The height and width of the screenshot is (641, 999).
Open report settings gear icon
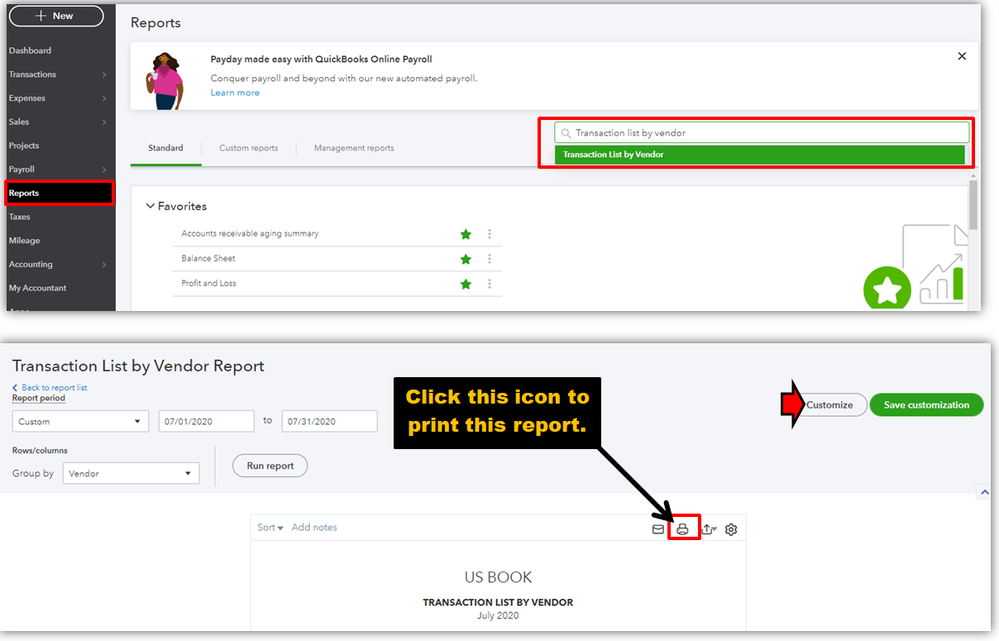point(731,529)
